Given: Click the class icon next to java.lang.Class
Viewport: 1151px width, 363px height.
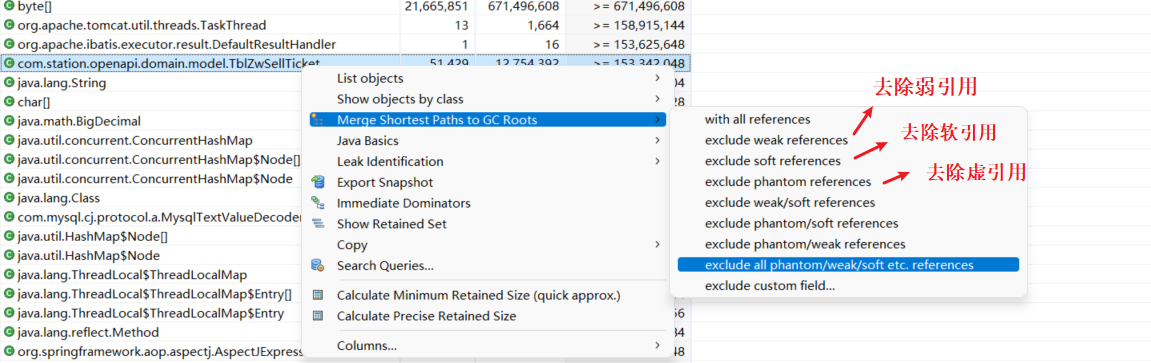Looking at the screenshot, I should [9, 198].
